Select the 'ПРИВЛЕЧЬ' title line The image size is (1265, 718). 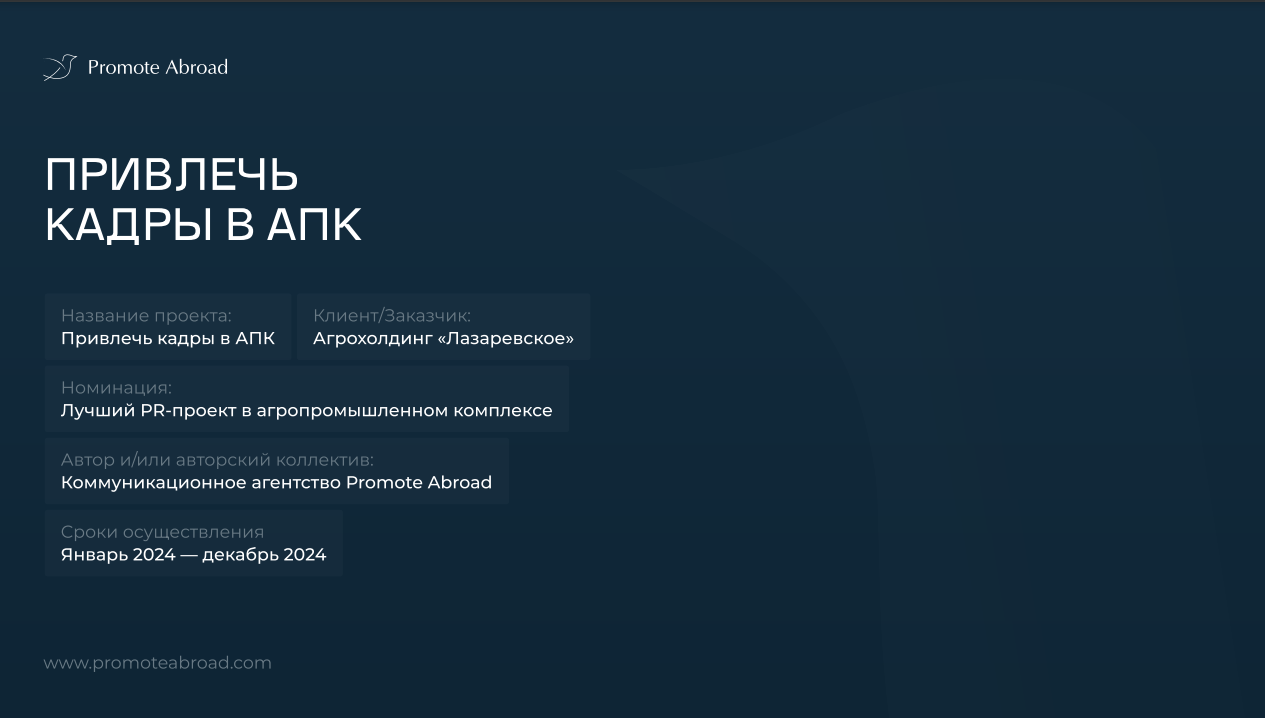172,175
